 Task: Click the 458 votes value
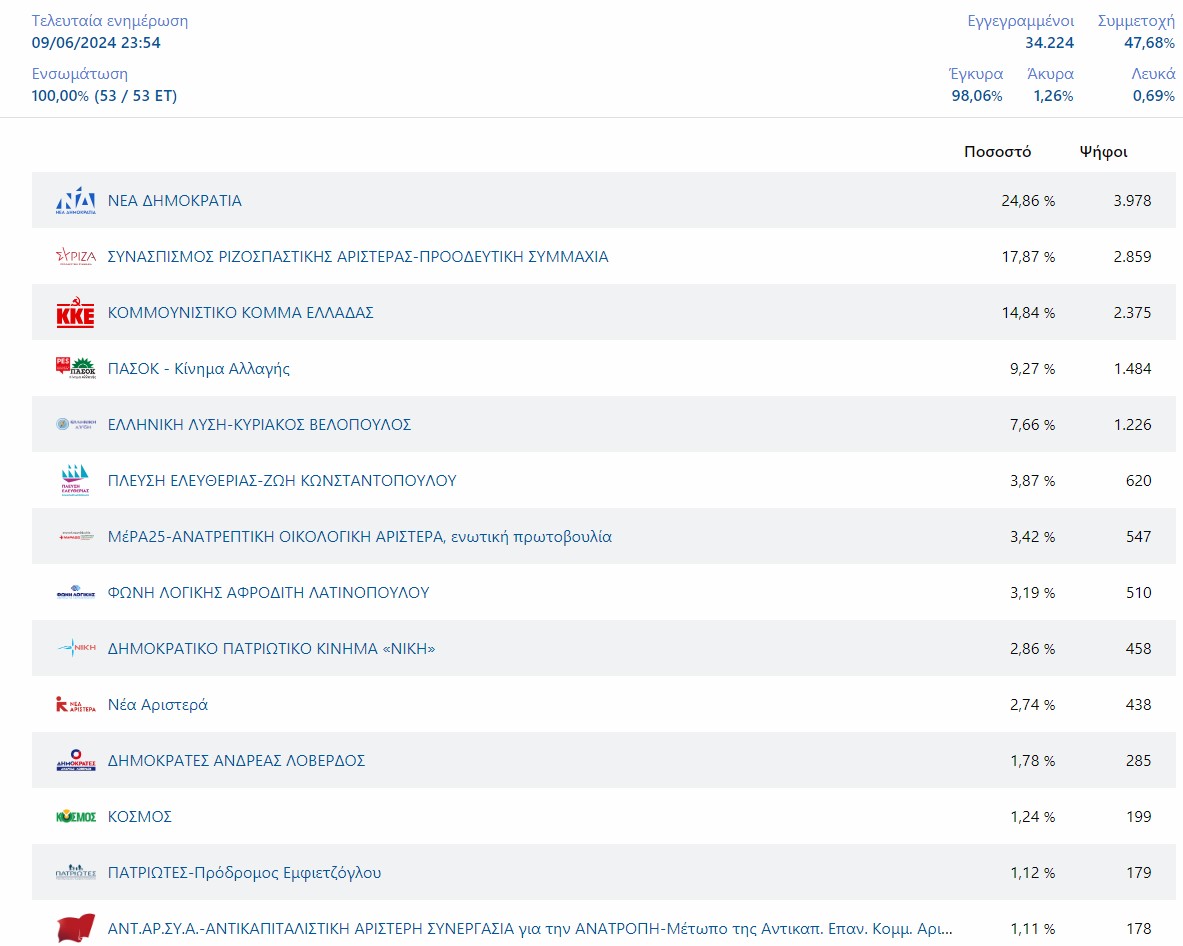pyautogui.click(x=1138, y=649)
